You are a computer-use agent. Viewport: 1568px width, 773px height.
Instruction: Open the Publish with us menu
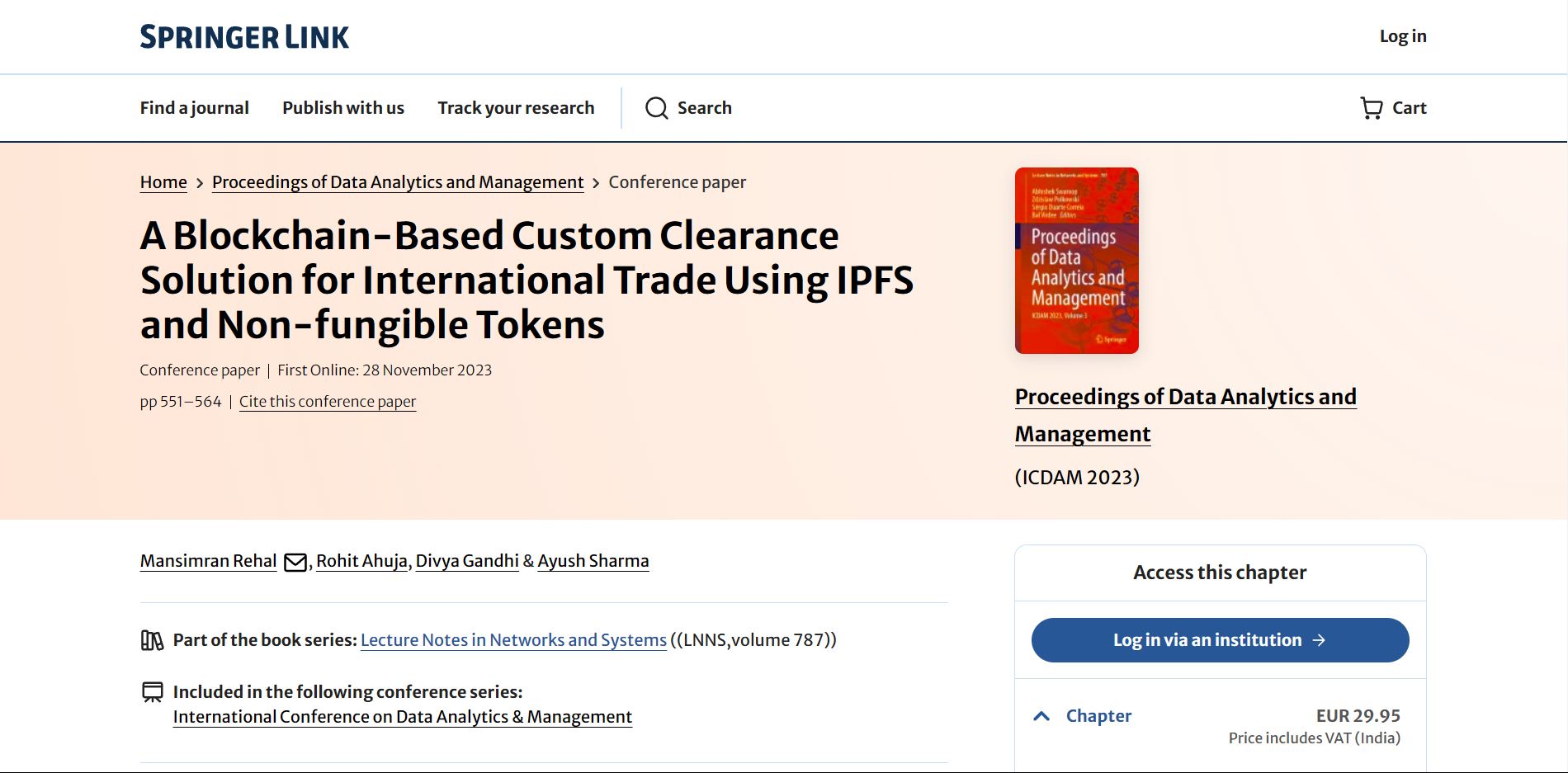tap(343, 108)
